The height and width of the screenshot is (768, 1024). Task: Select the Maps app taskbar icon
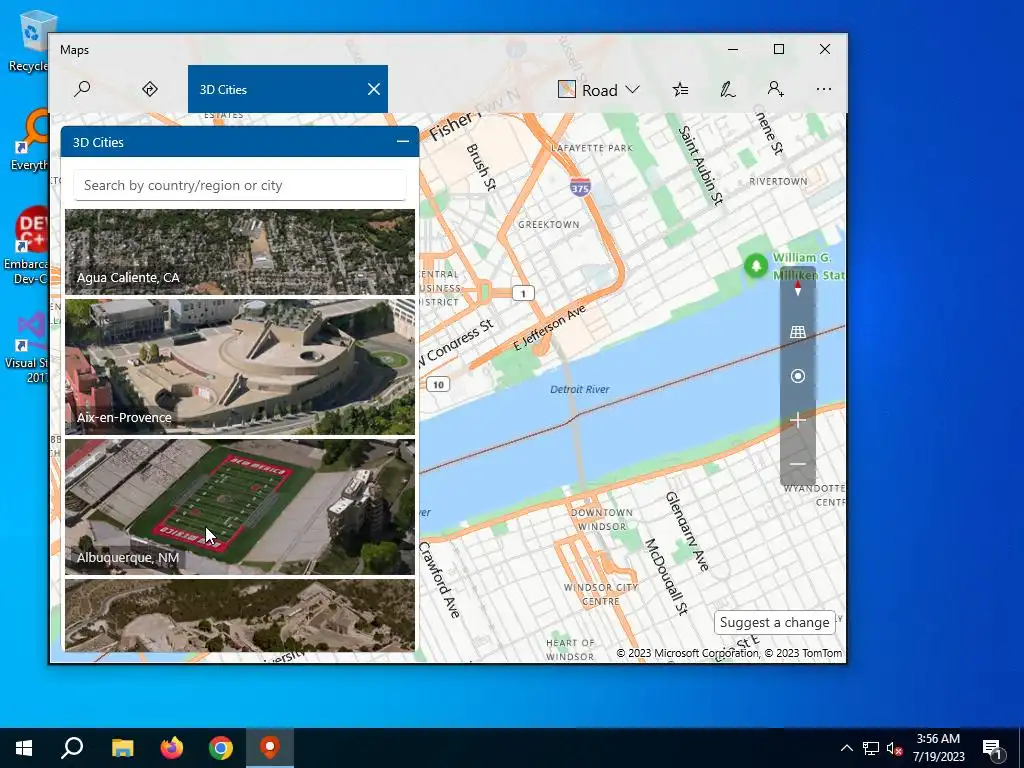[270, 748]
